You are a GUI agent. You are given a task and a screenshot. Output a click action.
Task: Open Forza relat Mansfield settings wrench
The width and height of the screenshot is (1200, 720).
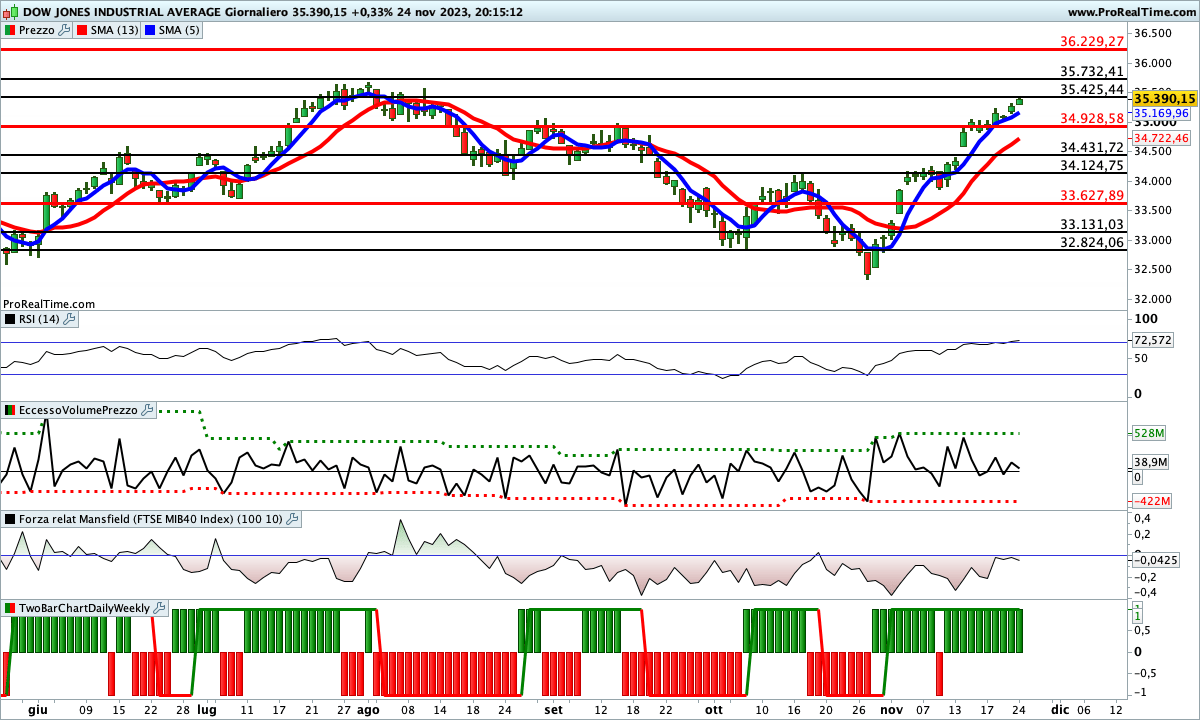[292, 519]
